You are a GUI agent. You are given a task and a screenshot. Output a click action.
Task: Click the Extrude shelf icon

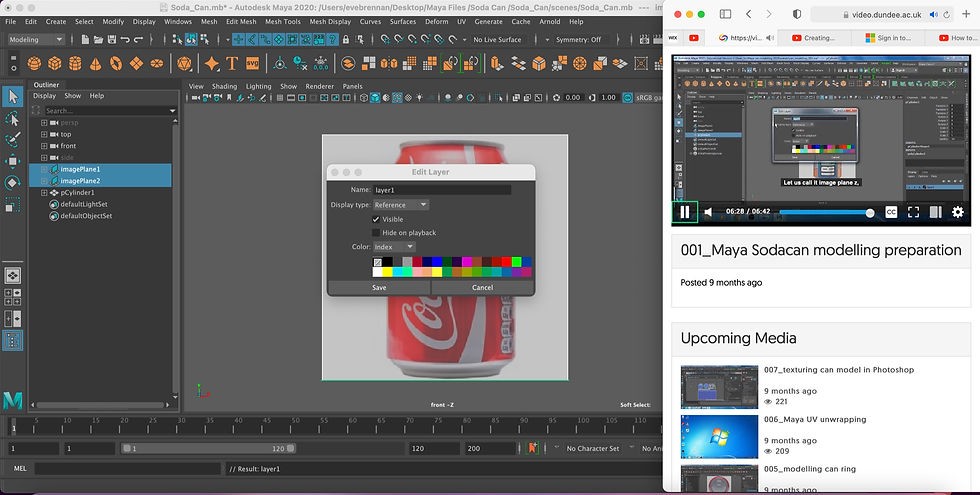pyautogui.click(x=498, y=64)
